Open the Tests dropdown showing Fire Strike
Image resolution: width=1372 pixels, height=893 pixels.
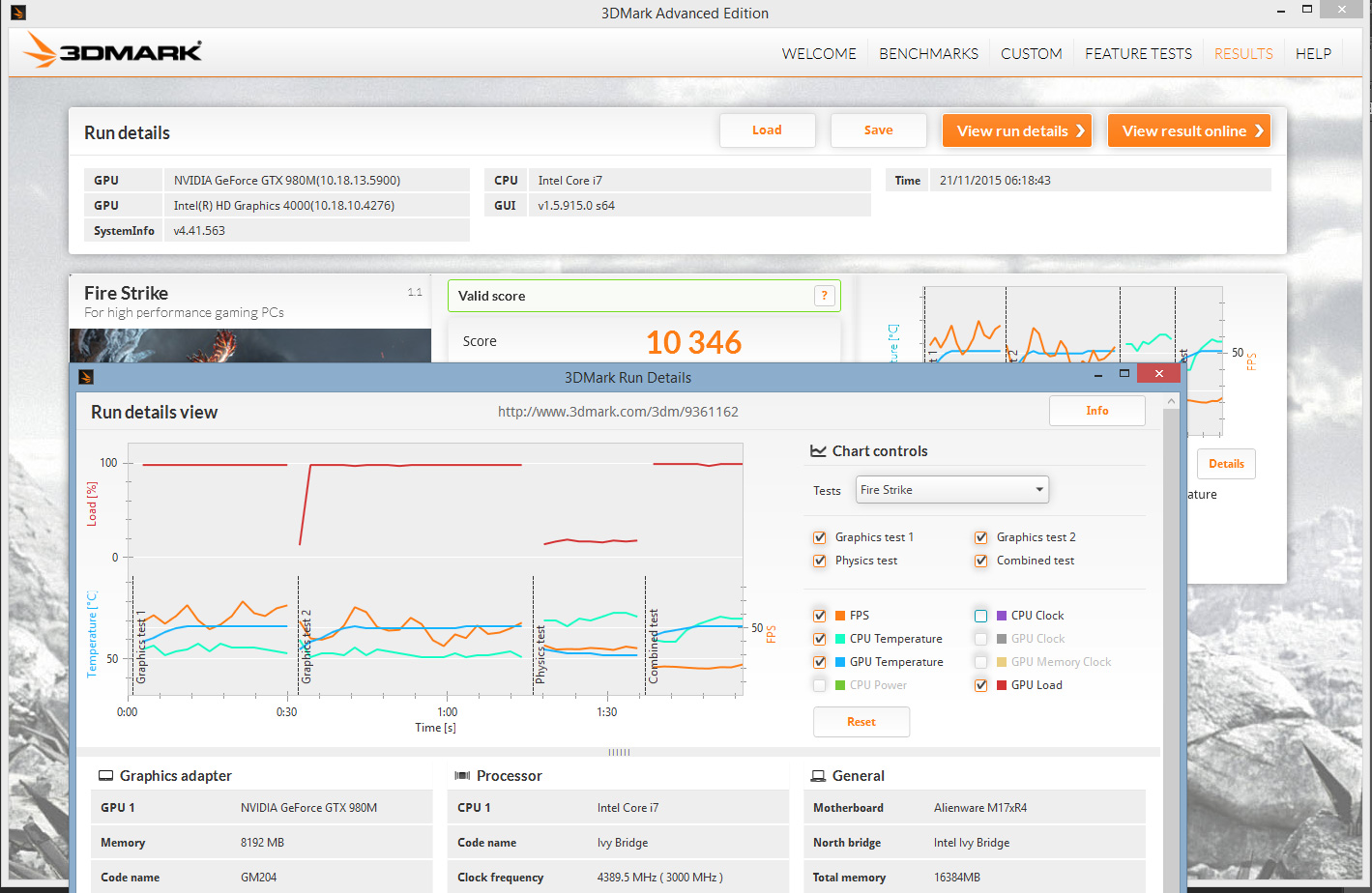pyautogui.click(x=952, y=490)
